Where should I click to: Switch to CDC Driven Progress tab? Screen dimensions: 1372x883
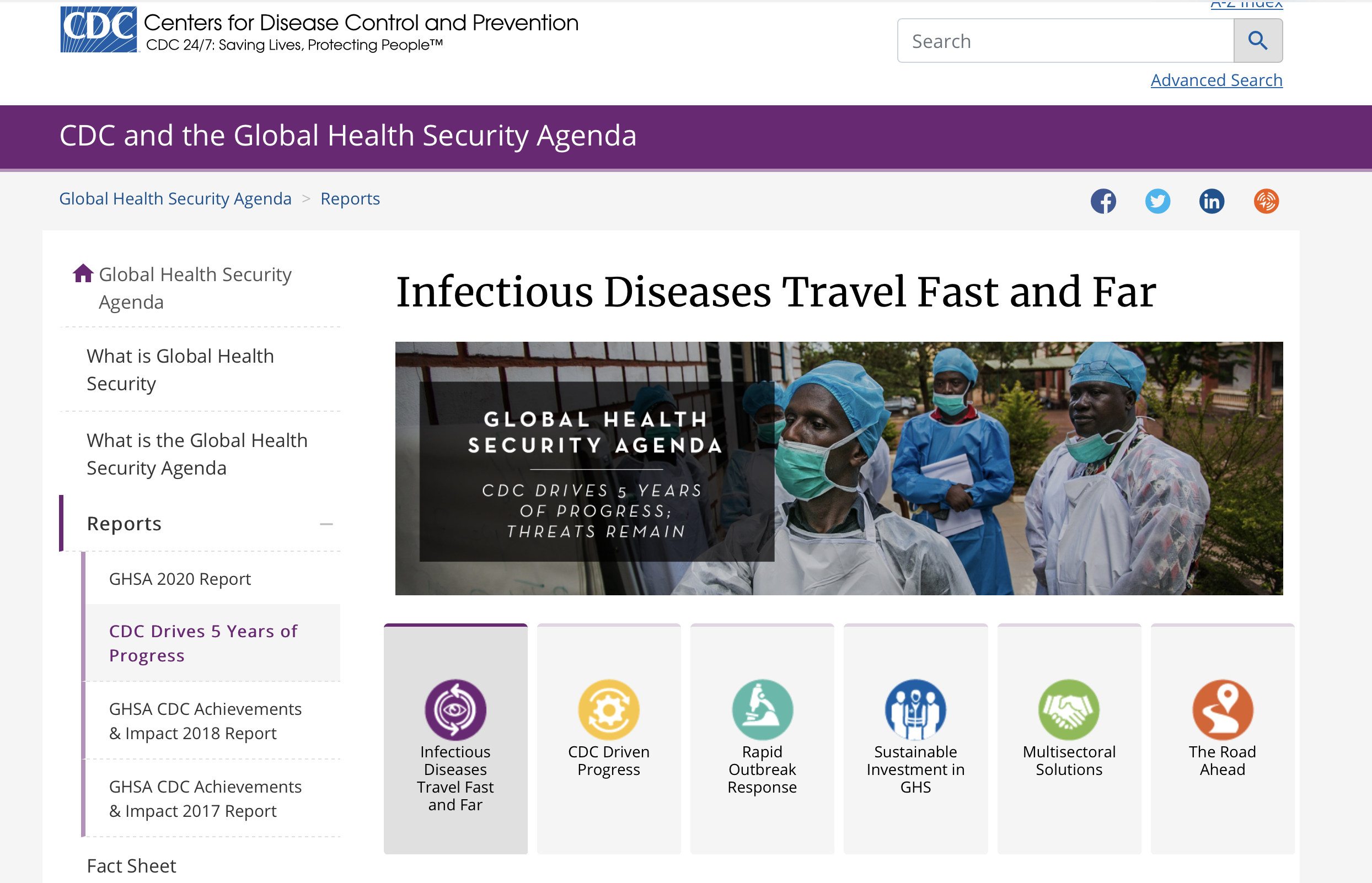[x=609, y=739]
